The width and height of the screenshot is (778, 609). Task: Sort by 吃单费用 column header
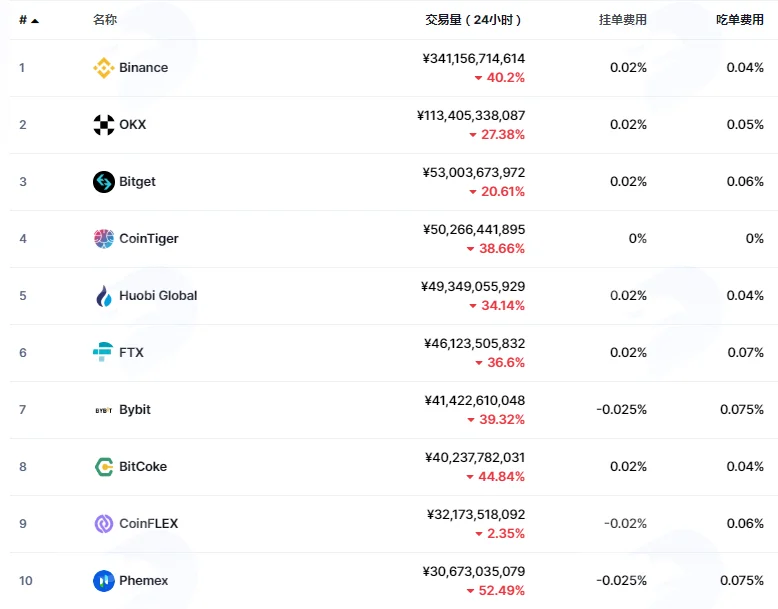coord(739,20)
